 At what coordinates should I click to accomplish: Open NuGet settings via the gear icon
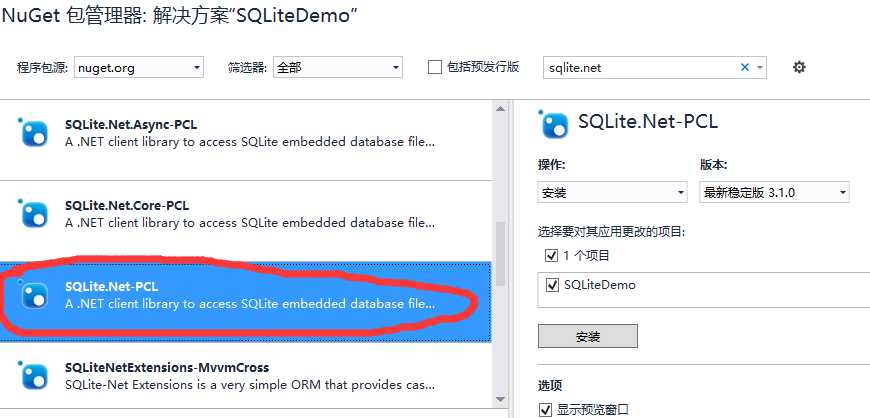pos(799,67)
